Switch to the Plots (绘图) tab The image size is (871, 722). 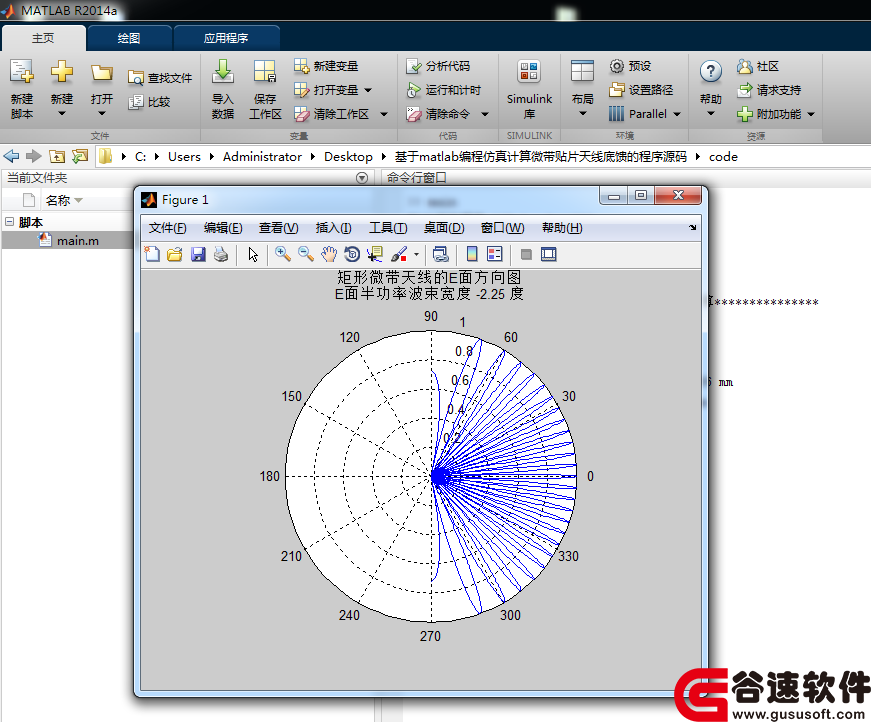click(x=129, y=38)
